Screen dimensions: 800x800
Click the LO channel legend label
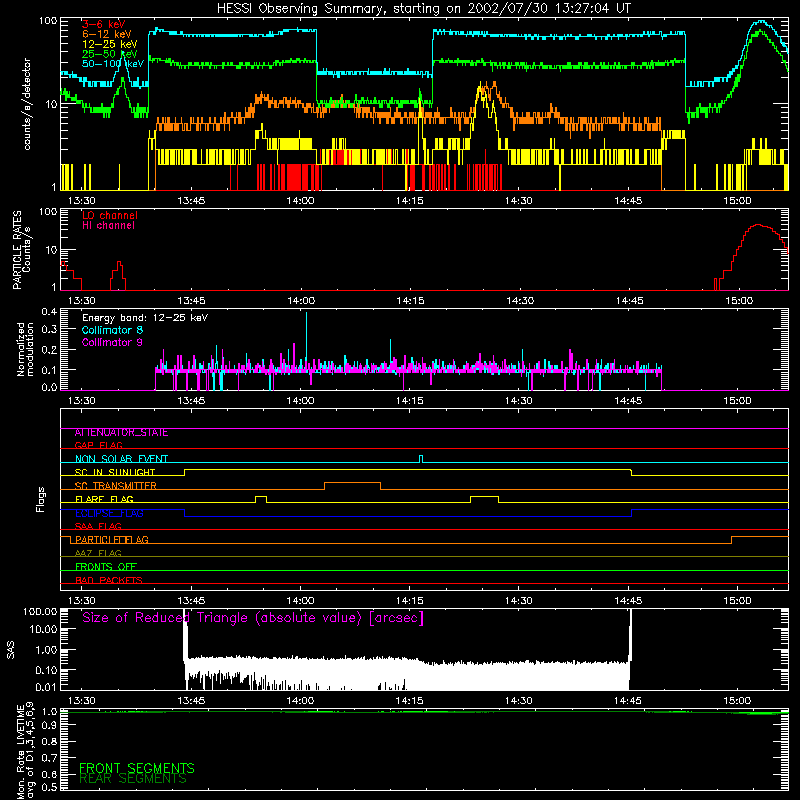pos(110,215)
